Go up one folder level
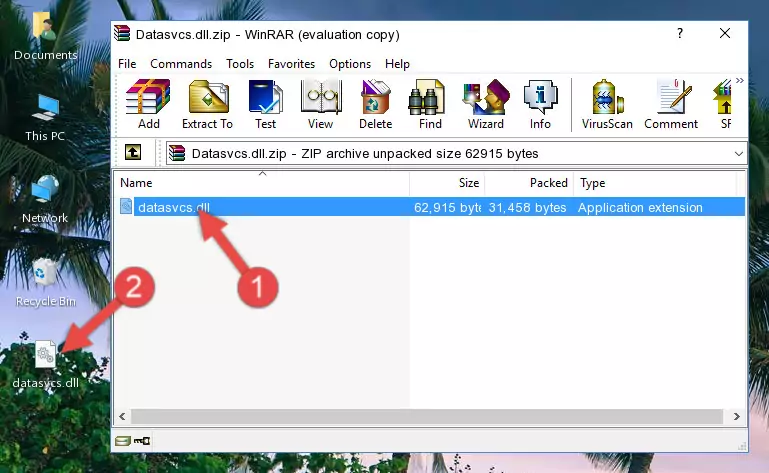Image resolution: width=769 pixels, height=473 pixels. (x=133, y=153)
